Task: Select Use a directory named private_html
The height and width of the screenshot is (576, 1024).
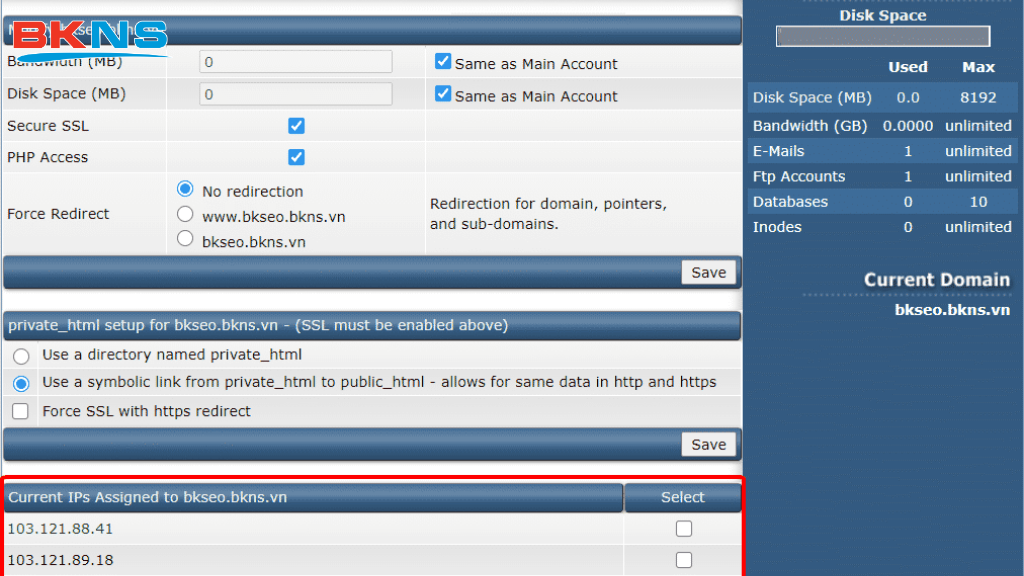Action: tap(21, 356)
